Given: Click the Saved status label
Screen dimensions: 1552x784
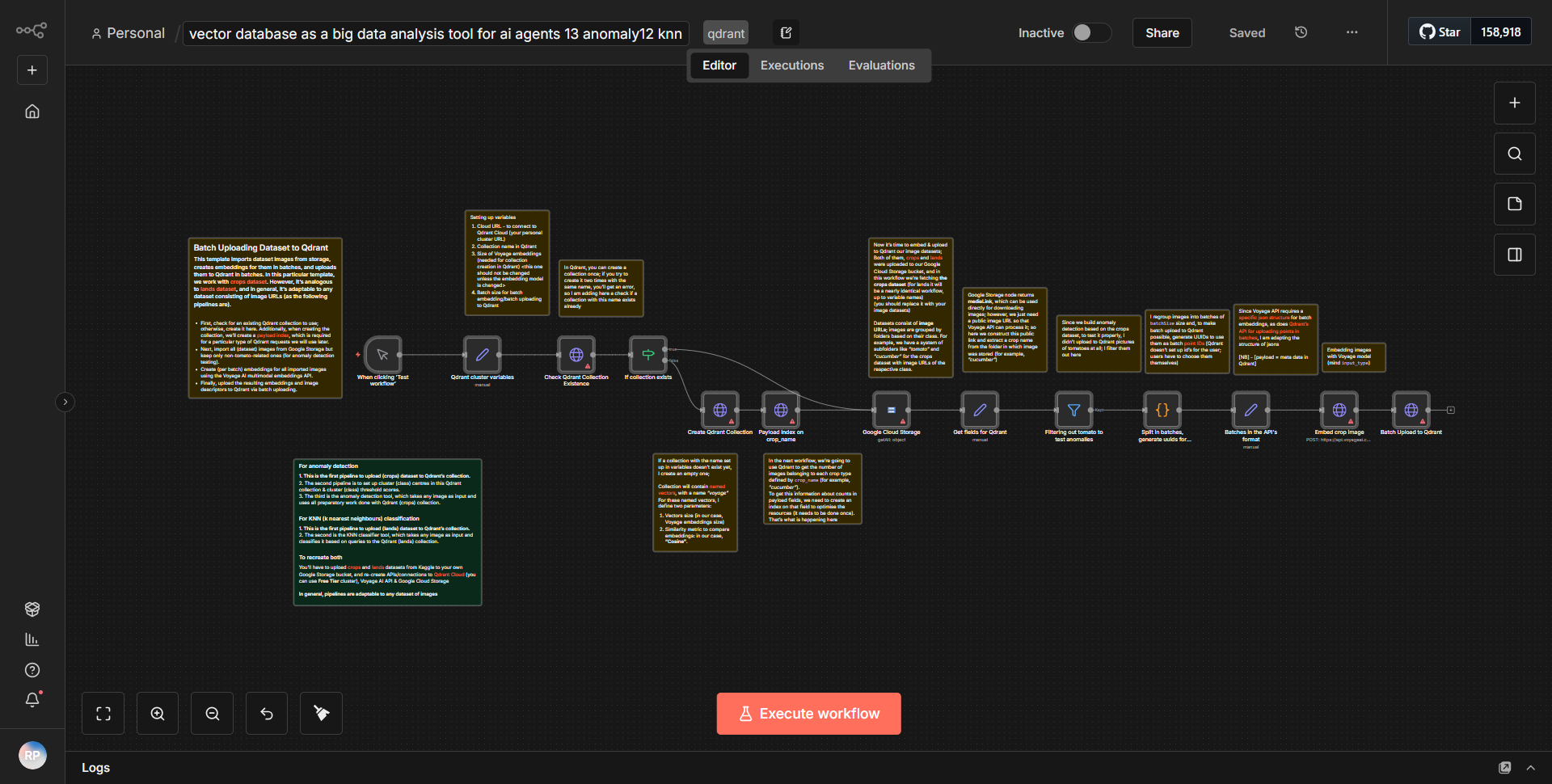Looking at the screenshot, I should [1246, 33].
